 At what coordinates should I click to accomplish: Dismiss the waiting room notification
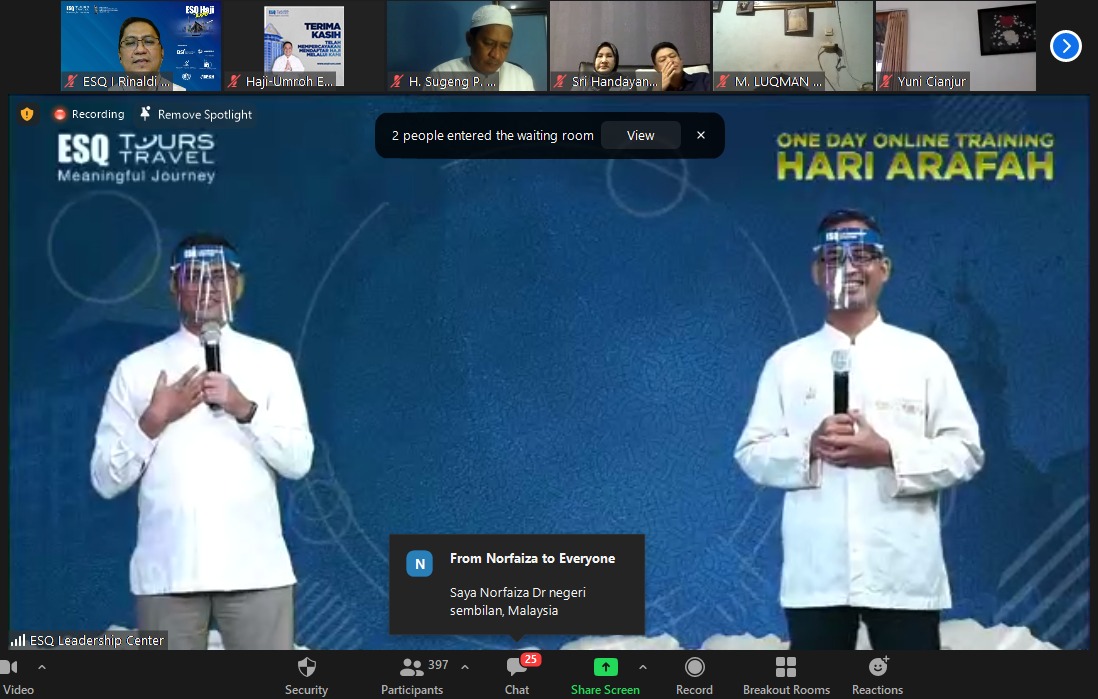click(701, 136)
